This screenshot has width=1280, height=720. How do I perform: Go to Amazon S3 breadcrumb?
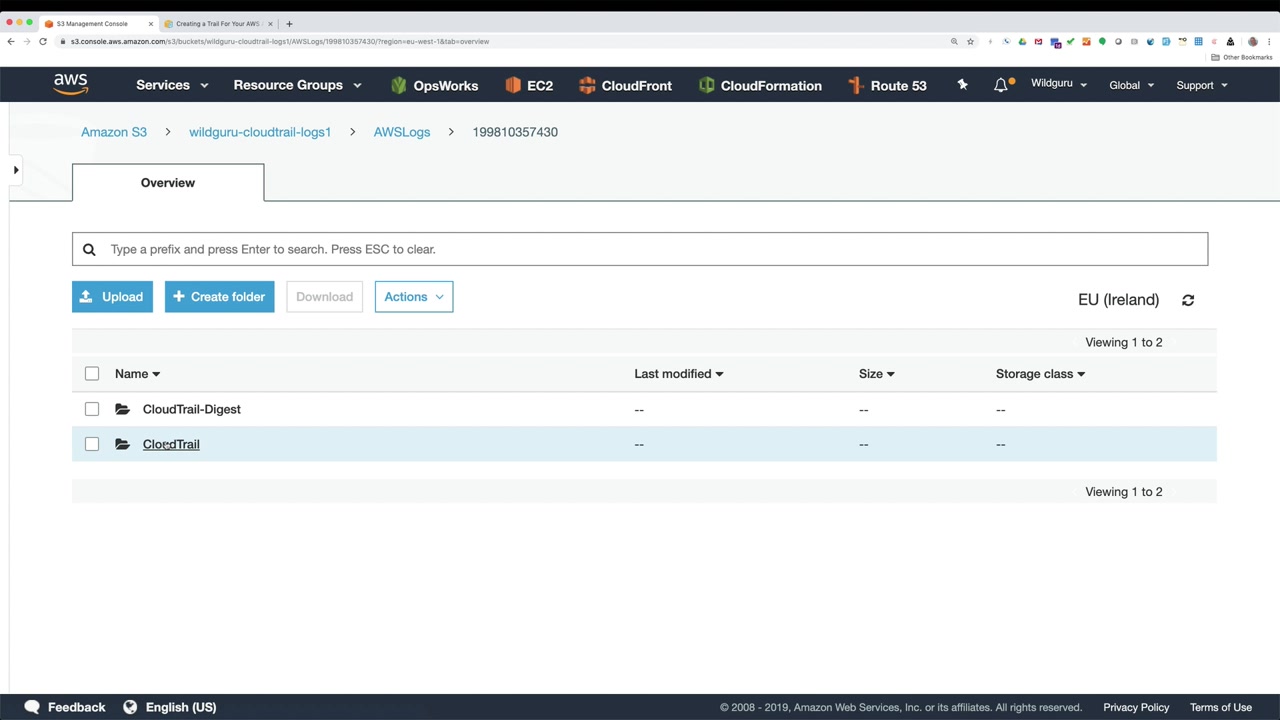pos(114,132)
